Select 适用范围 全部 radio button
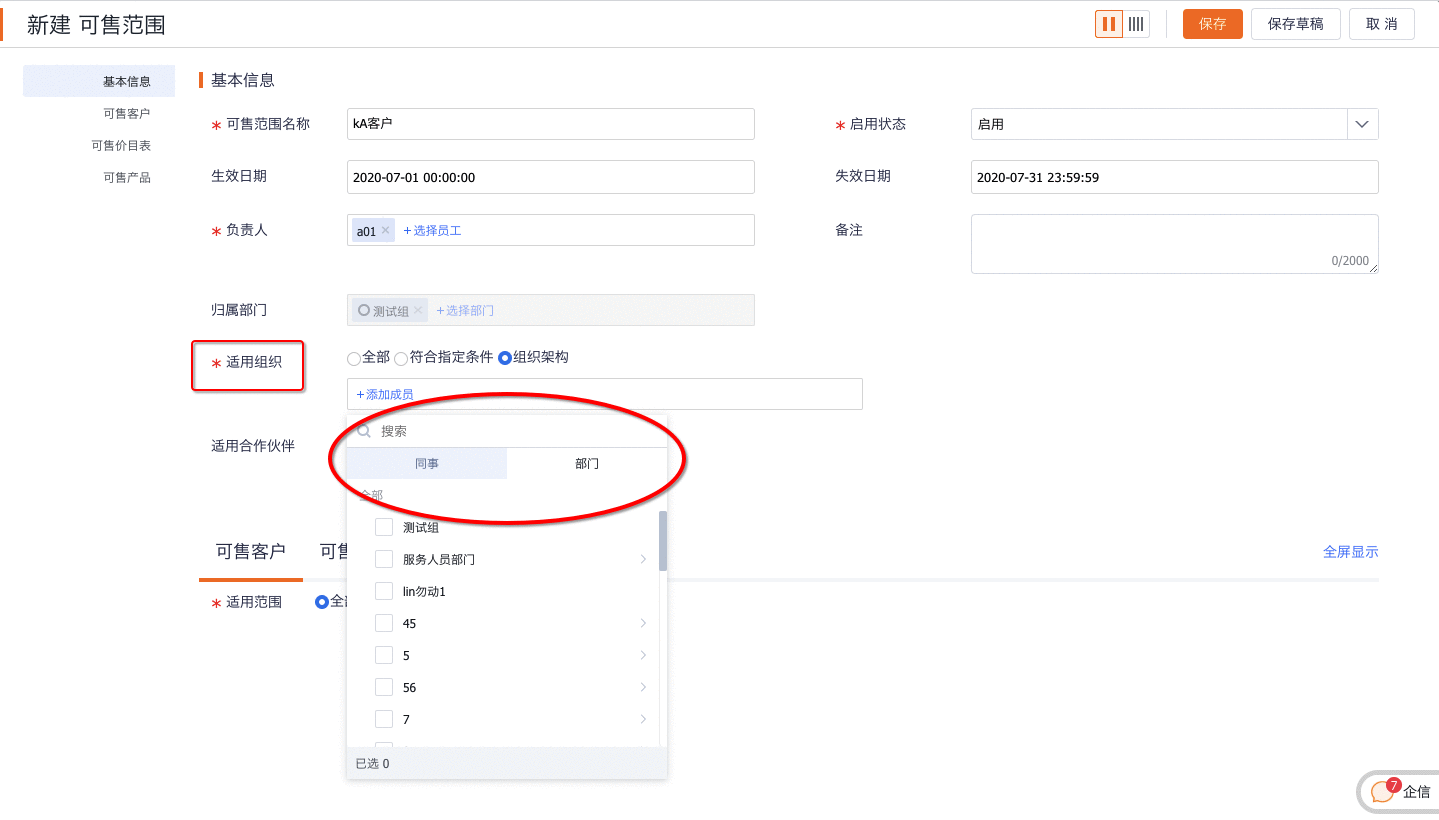Screen dimensions: 1439x820 (x=322, y=602)
